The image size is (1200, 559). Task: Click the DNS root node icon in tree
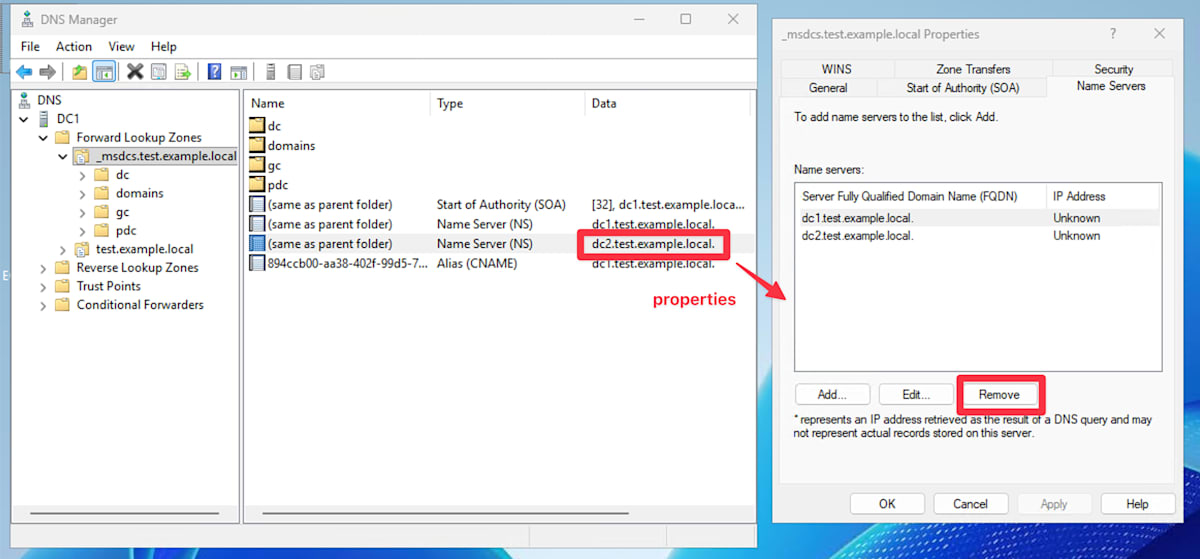click(25, 100)
